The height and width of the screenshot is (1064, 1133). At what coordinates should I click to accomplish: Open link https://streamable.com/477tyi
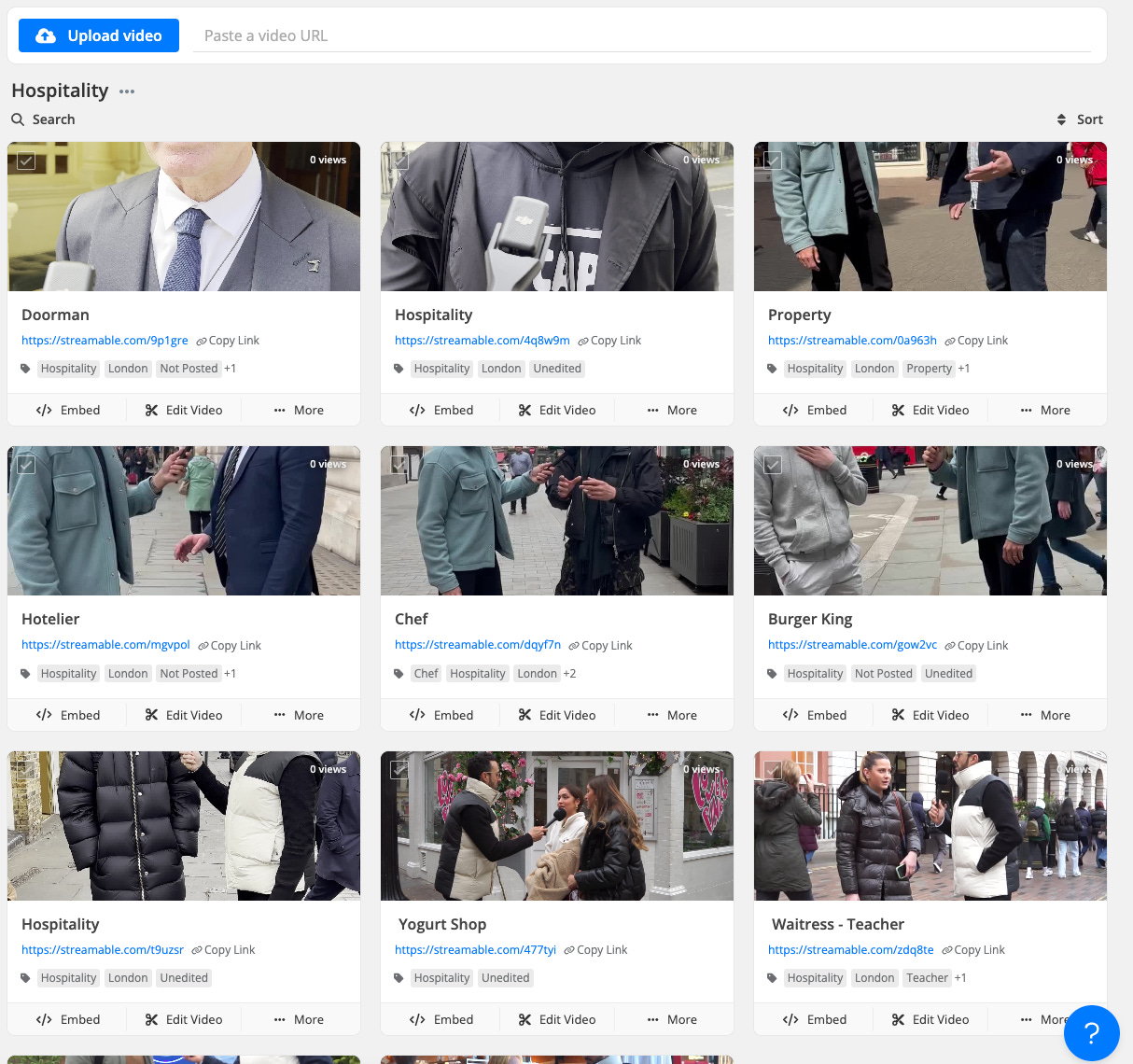[475, 950]
